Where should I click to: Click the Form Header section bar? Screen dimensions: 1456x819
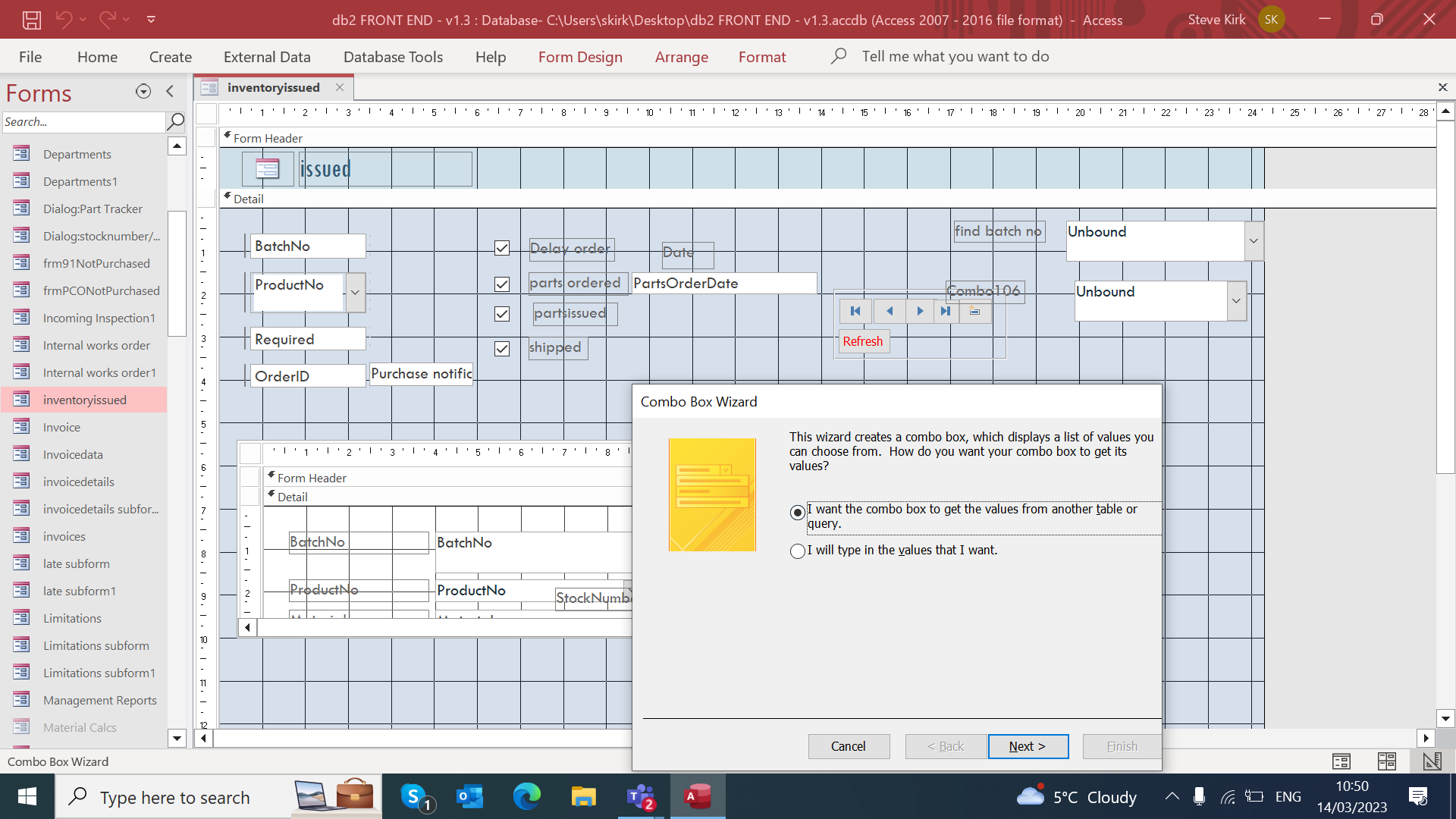827,138
